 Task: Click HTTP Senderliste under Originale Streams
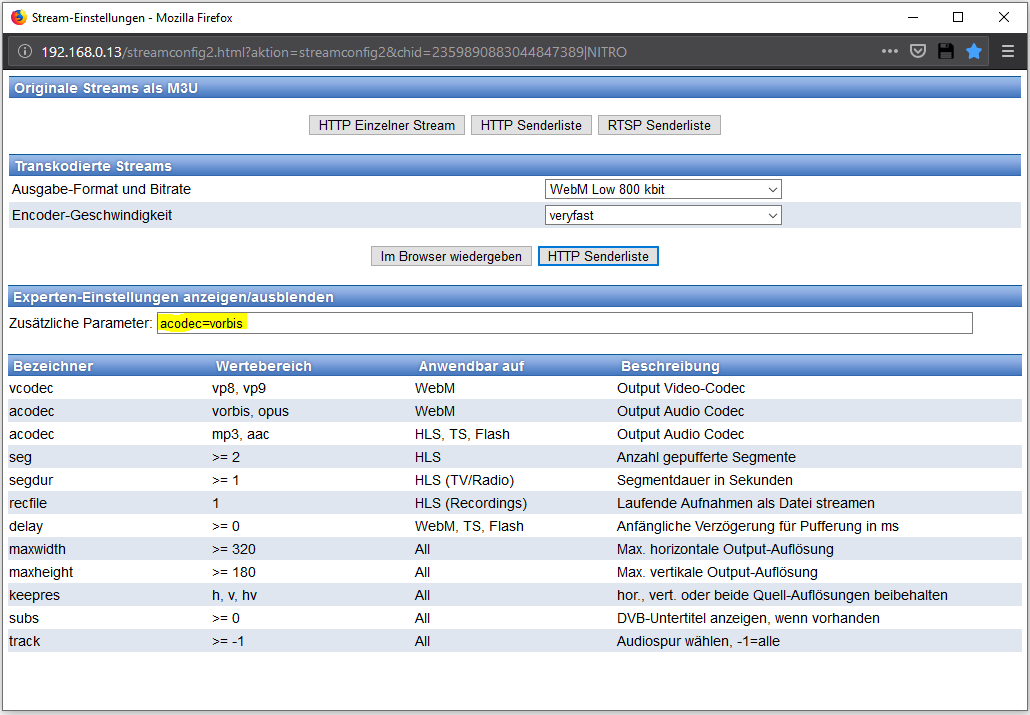point(531,125)
